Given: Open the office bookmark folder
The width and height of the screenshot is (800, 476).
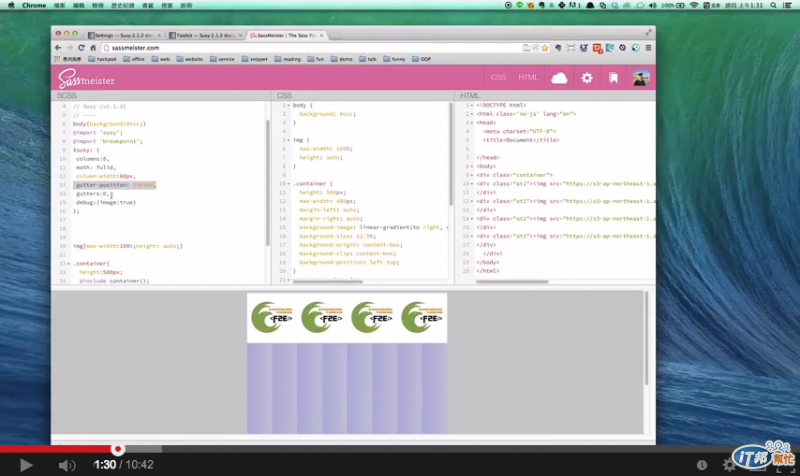Looking at the screenshot, I should point(134,59).
